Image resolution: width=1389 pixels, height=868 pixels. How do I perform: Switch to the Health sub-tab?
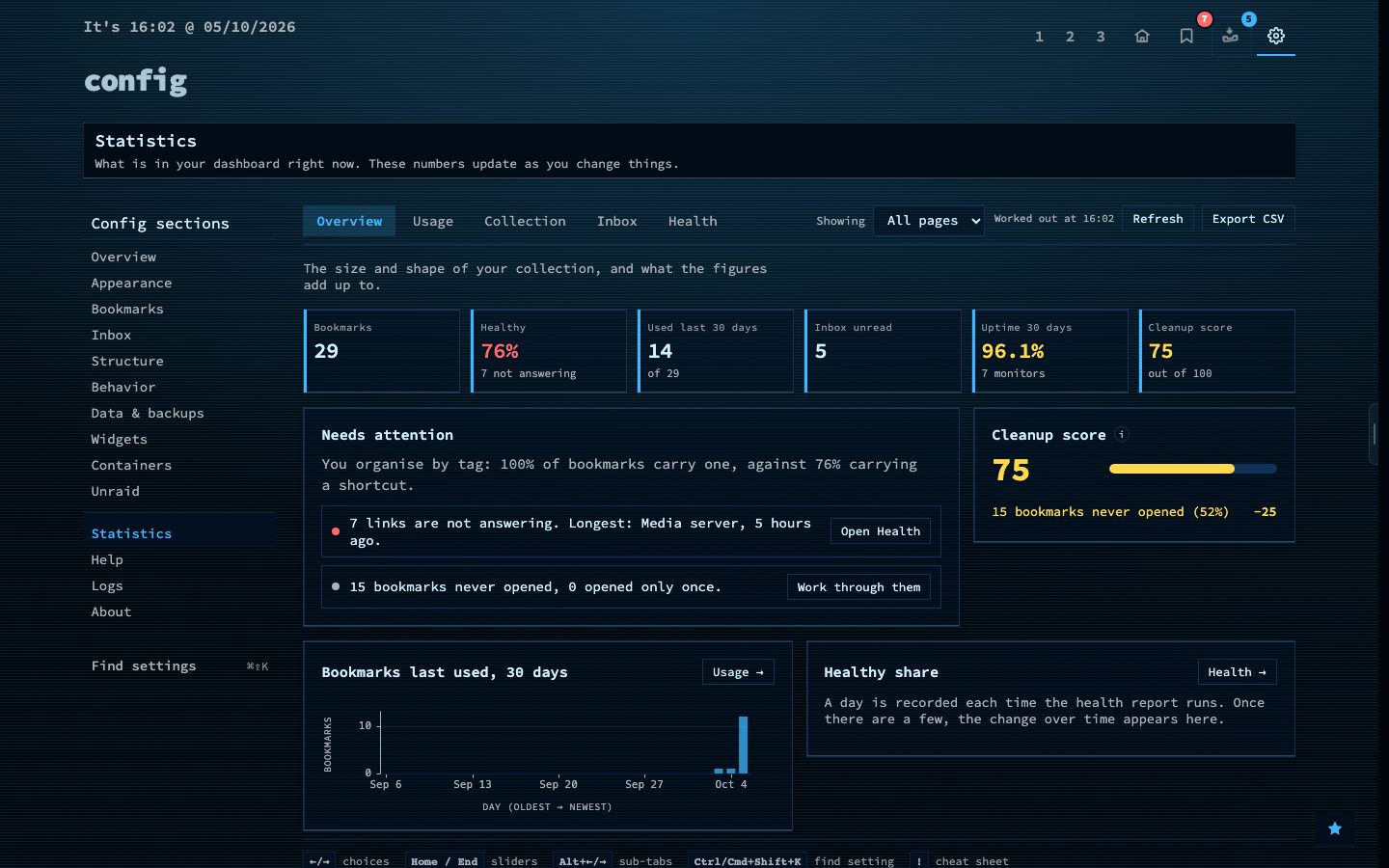[x=693, y=221]
